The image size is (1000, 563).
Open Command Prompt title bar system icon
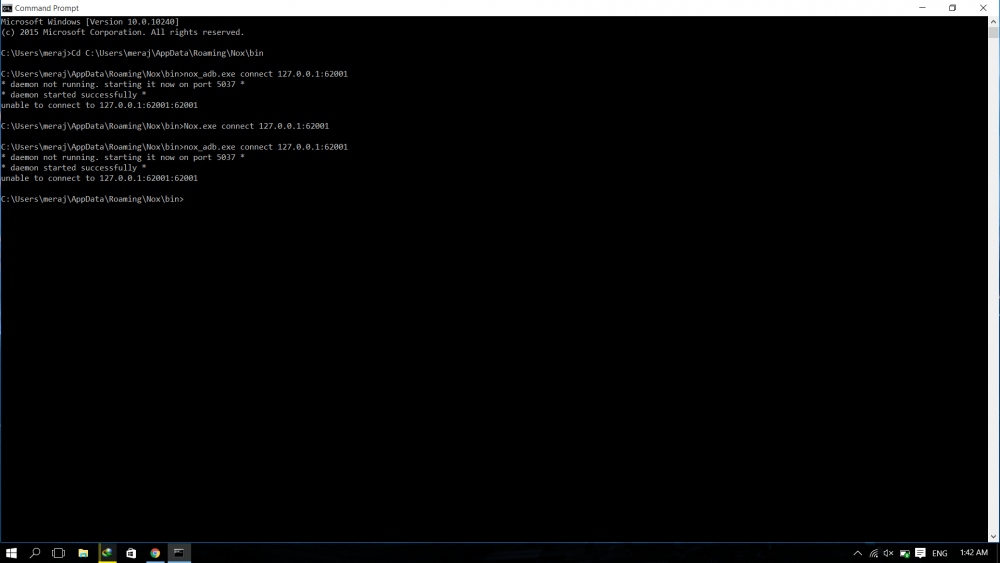(7, 8)
